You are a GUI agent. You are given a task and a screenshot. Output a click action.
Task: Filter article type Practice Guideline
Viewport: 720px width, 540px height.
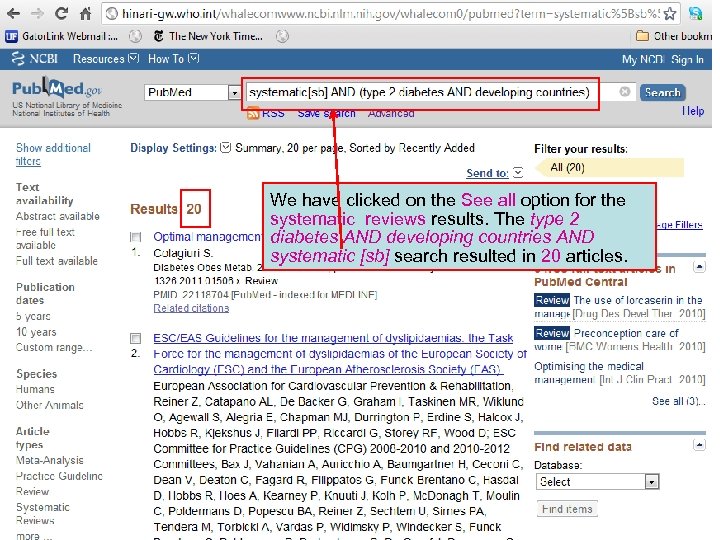click(x=59, y=476)
